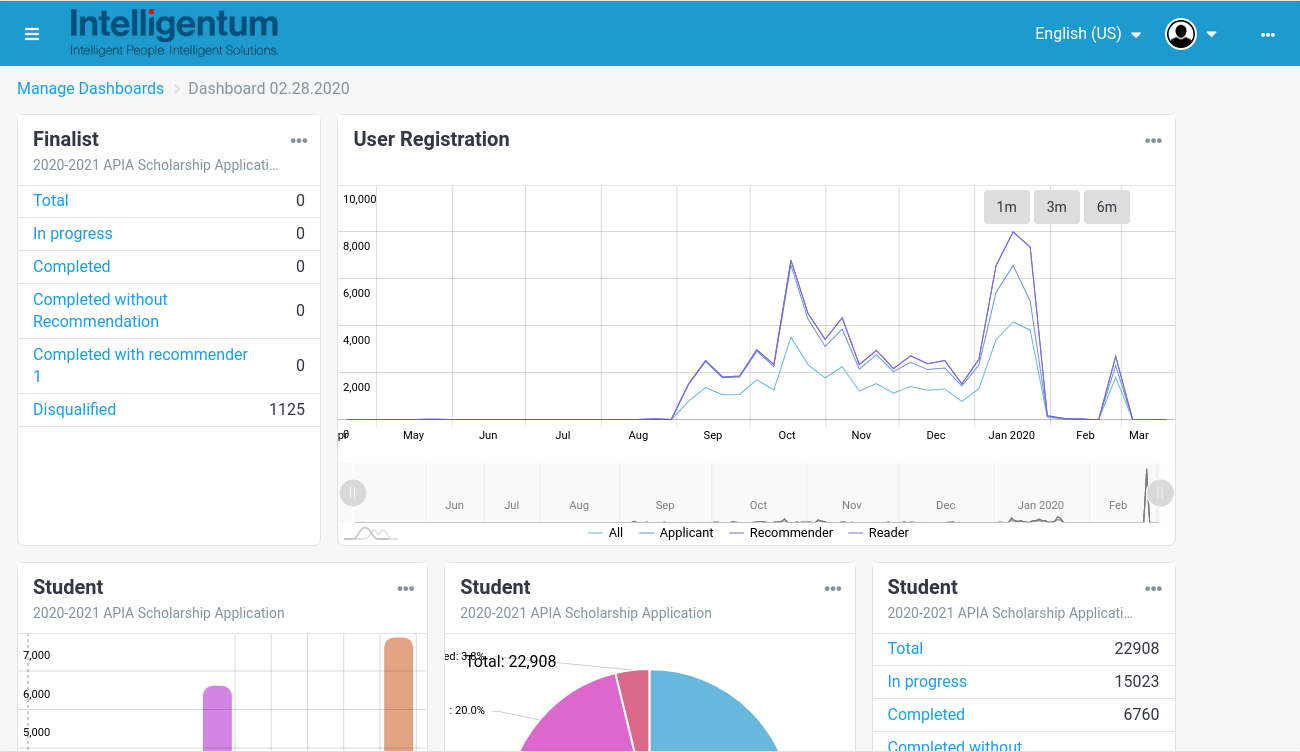
Task: Open Student In progress link
Action: click(927, 682)
